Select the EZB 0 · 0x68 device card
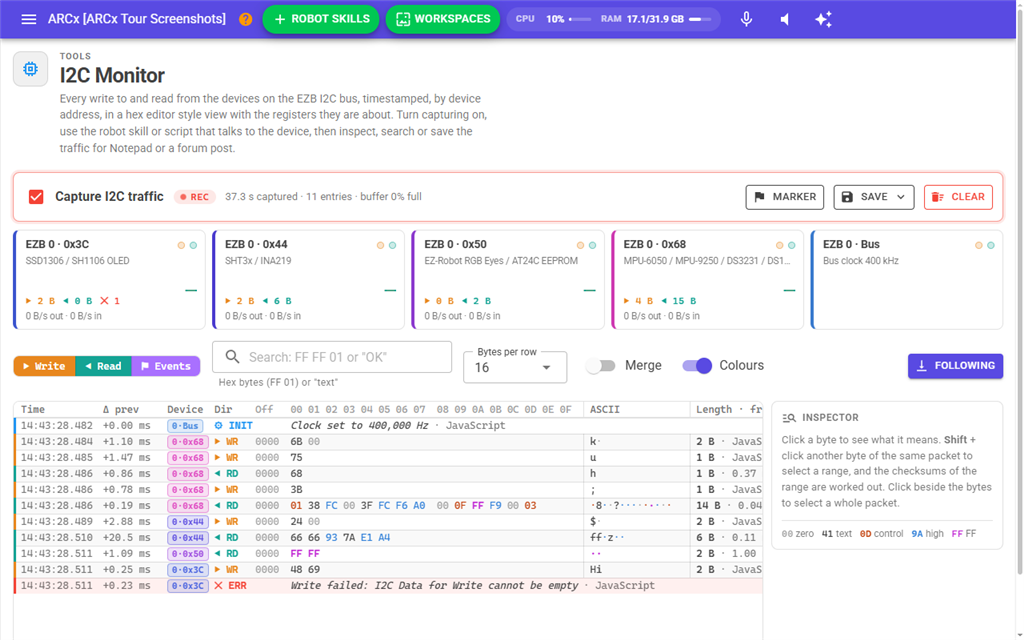This screenshot has width=1024, height=640. (707, 280)
